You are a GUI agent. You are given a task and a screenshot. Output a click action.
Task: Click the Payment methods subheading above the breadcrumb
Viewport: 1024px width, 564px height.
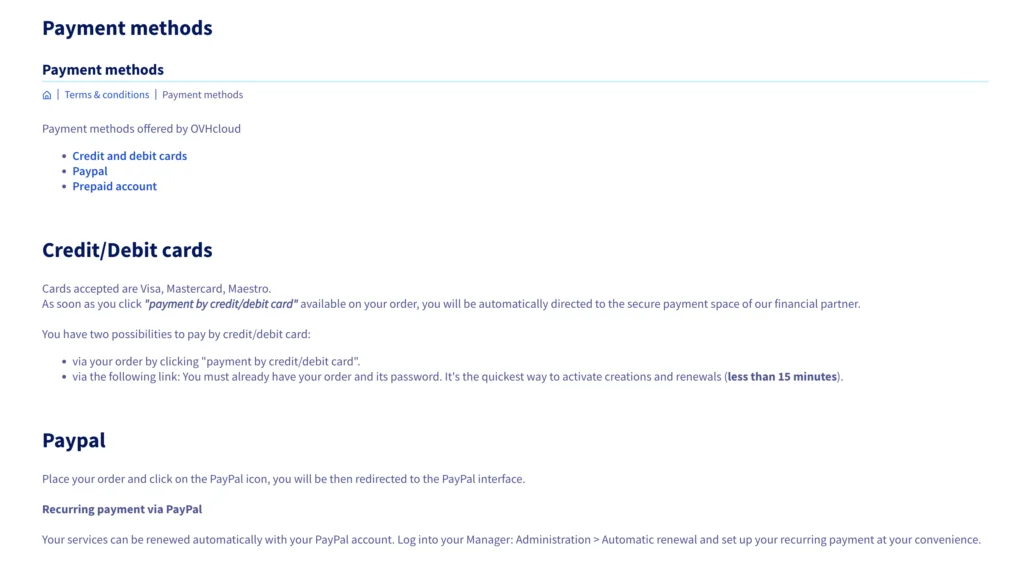point(103,69)
